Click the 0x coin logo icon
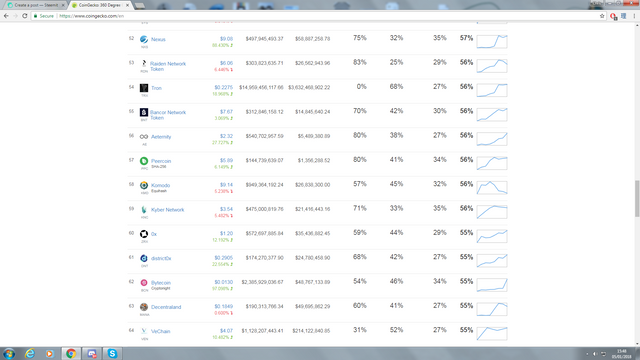Image resolution: width=640 pixels, height=360 pixels. pyautogui.click(x=144, y=234)
